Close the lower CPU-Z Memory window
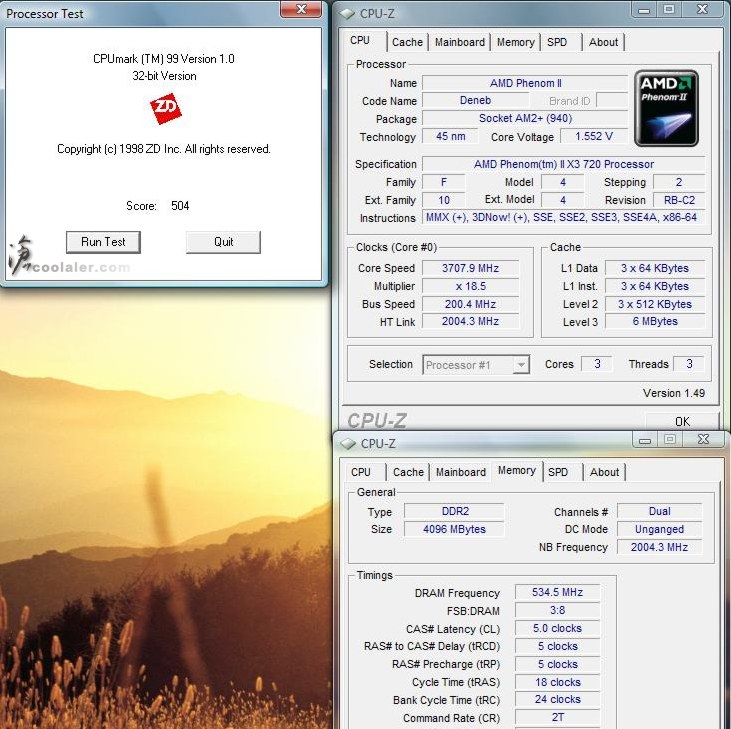731x729 pixels. (703, 439)
